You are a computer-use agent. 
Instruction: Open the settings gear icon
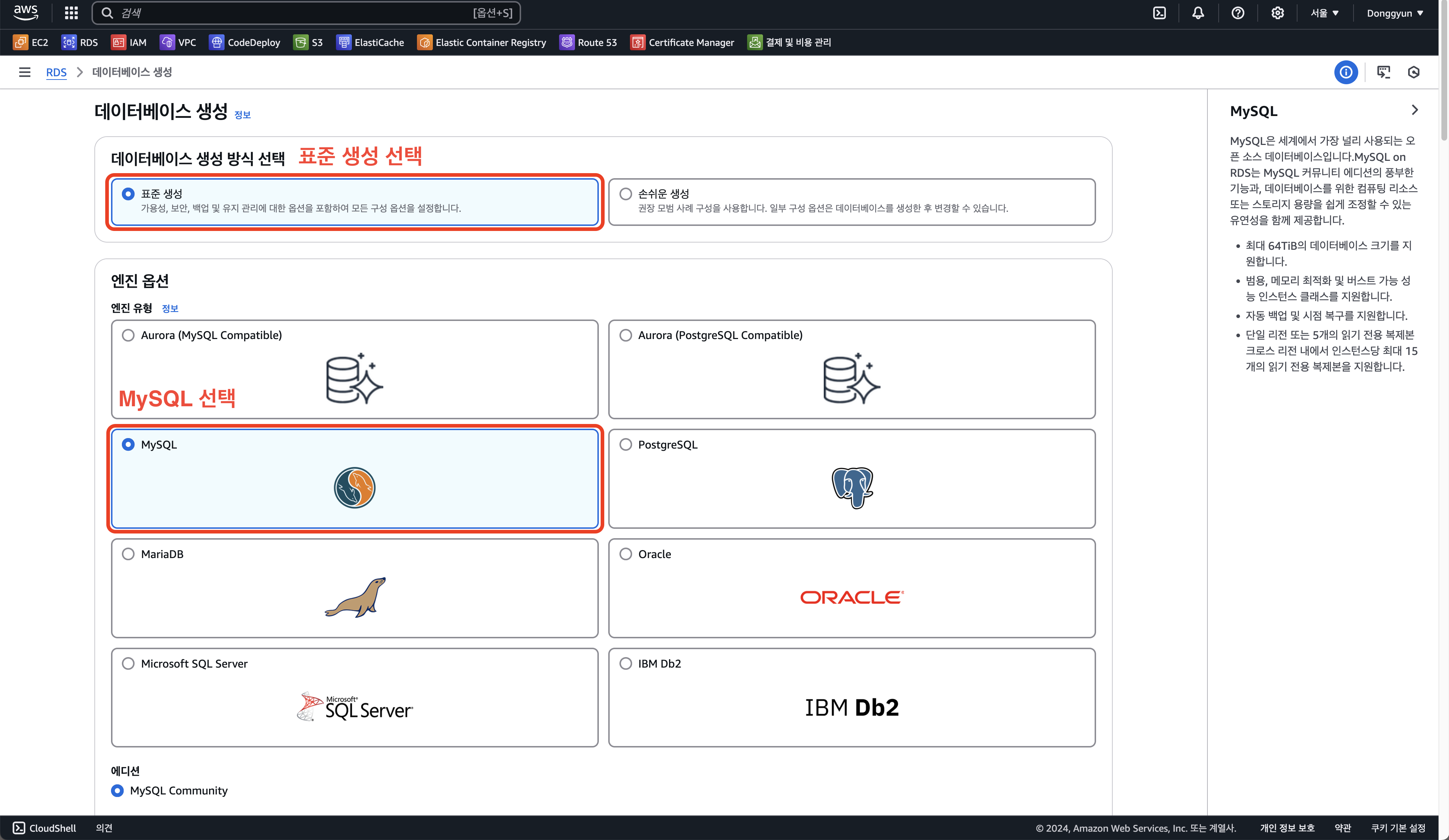pos(1277,13)
